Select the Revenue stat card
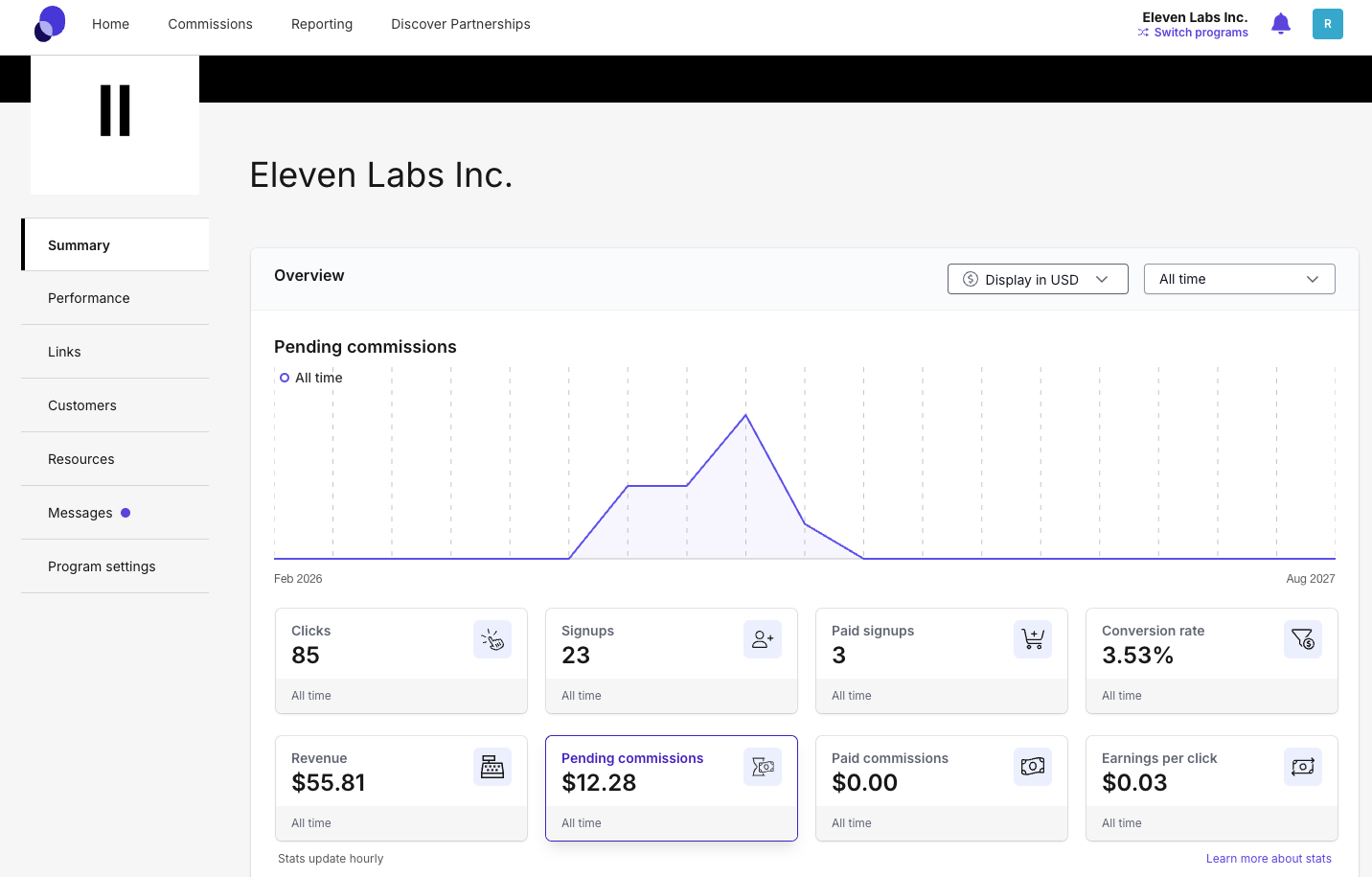This screenshot has width=1372, height=877. click(x=401, y=789)
